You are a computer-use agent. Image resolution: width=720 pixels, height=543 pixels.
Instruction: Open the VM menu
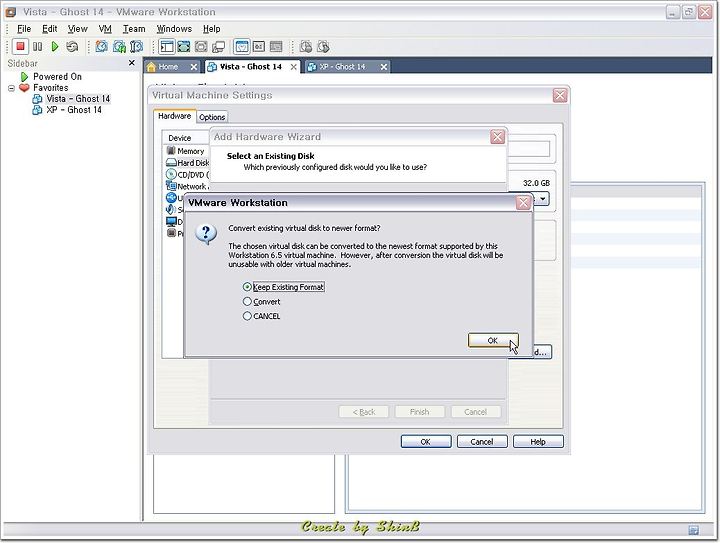pos(105,29)
